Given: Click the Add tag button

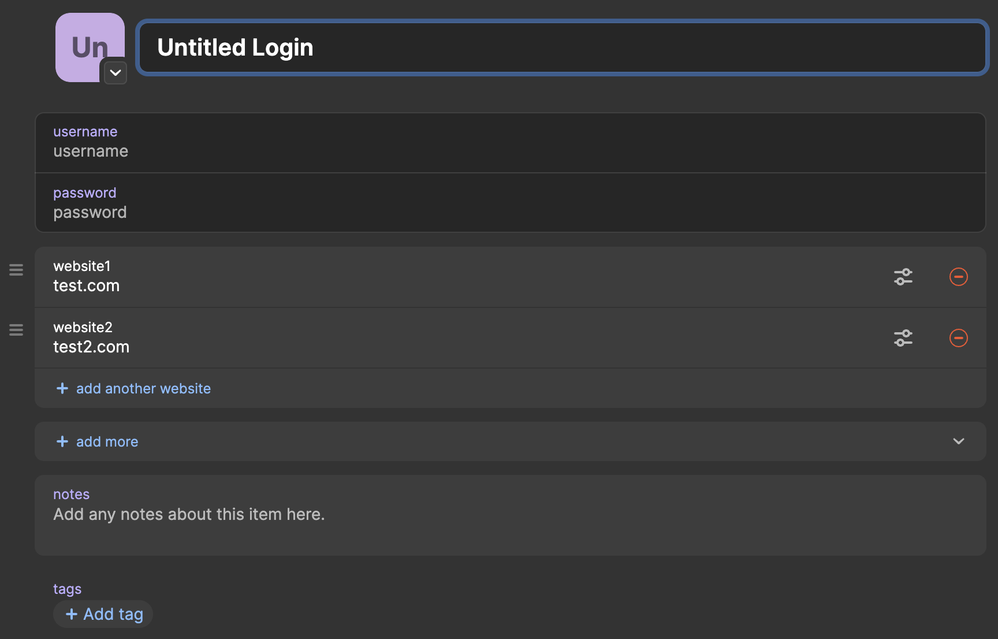Looking at the screenshot, I should point(103,614).
